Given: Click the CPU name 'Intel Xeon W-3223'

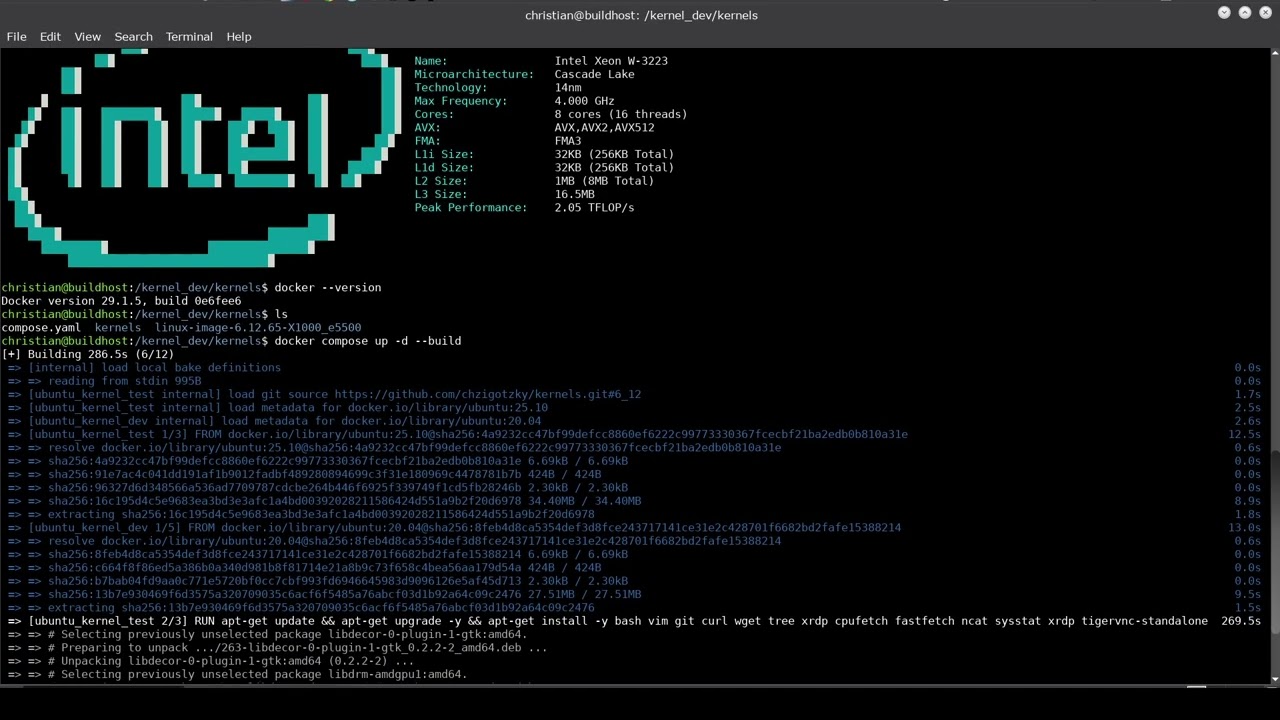Looking at the screenshot, I should coord(611,61).
